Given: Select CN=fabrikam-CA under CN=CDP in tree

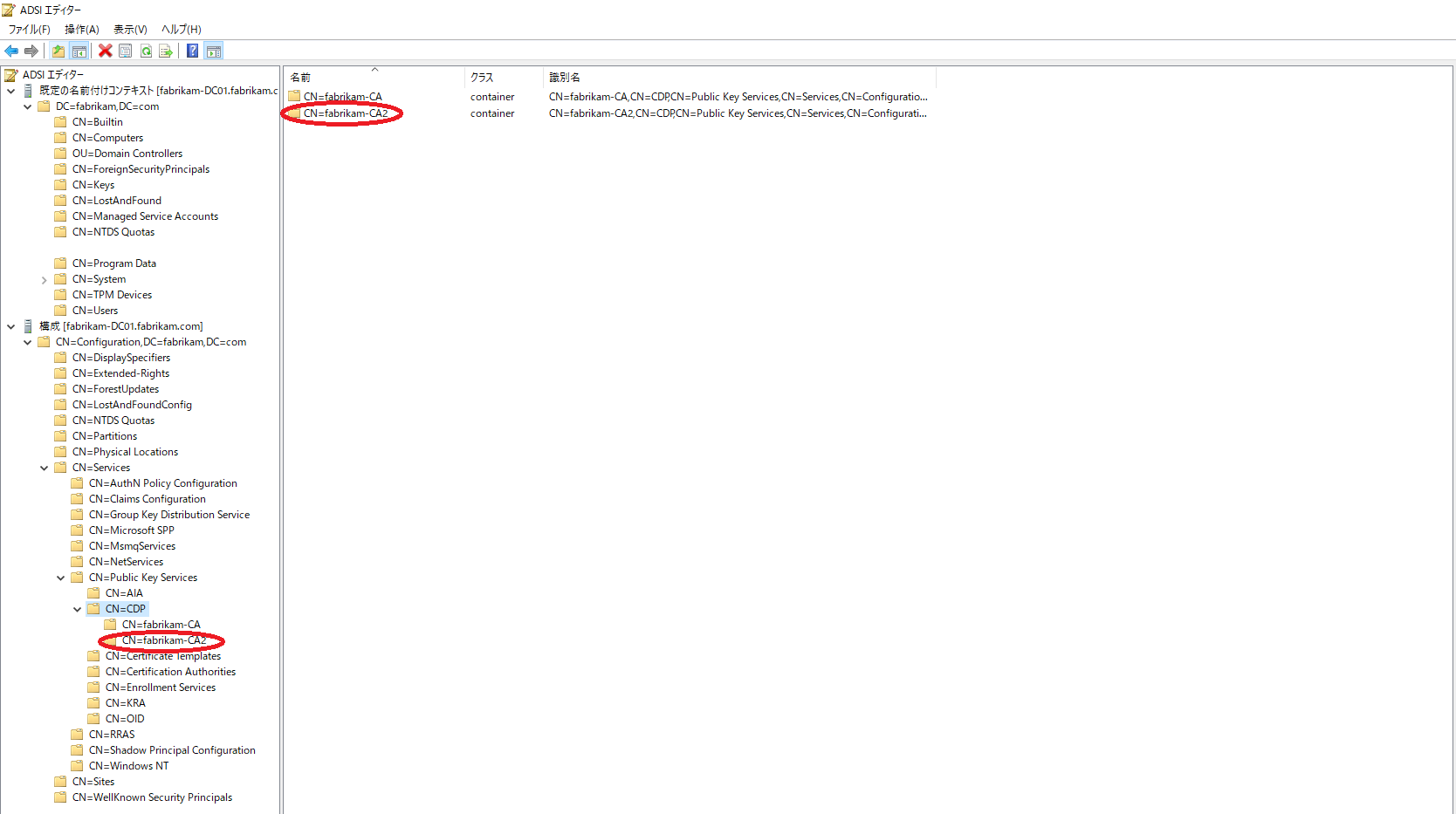Looking at the screenshot, I should (161, 625).
